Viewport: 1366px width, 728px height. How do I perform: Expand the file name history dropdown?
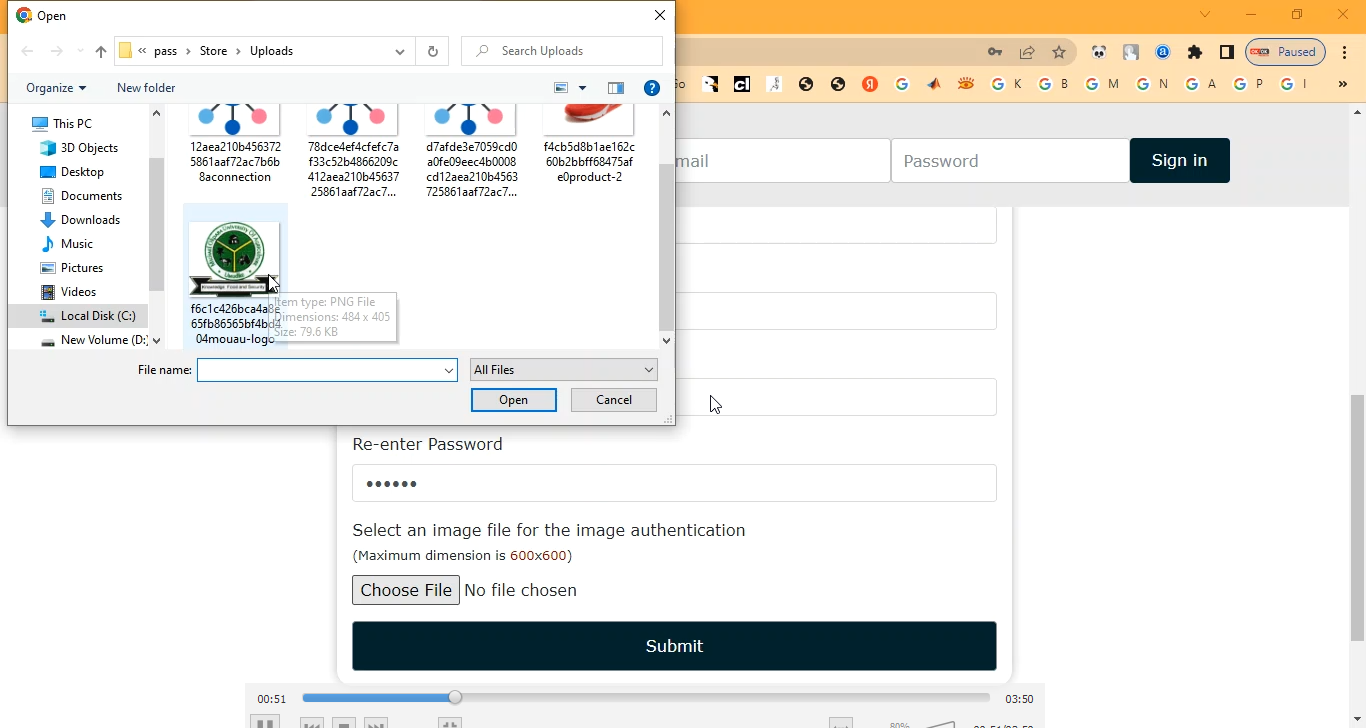tap(449, 371)
